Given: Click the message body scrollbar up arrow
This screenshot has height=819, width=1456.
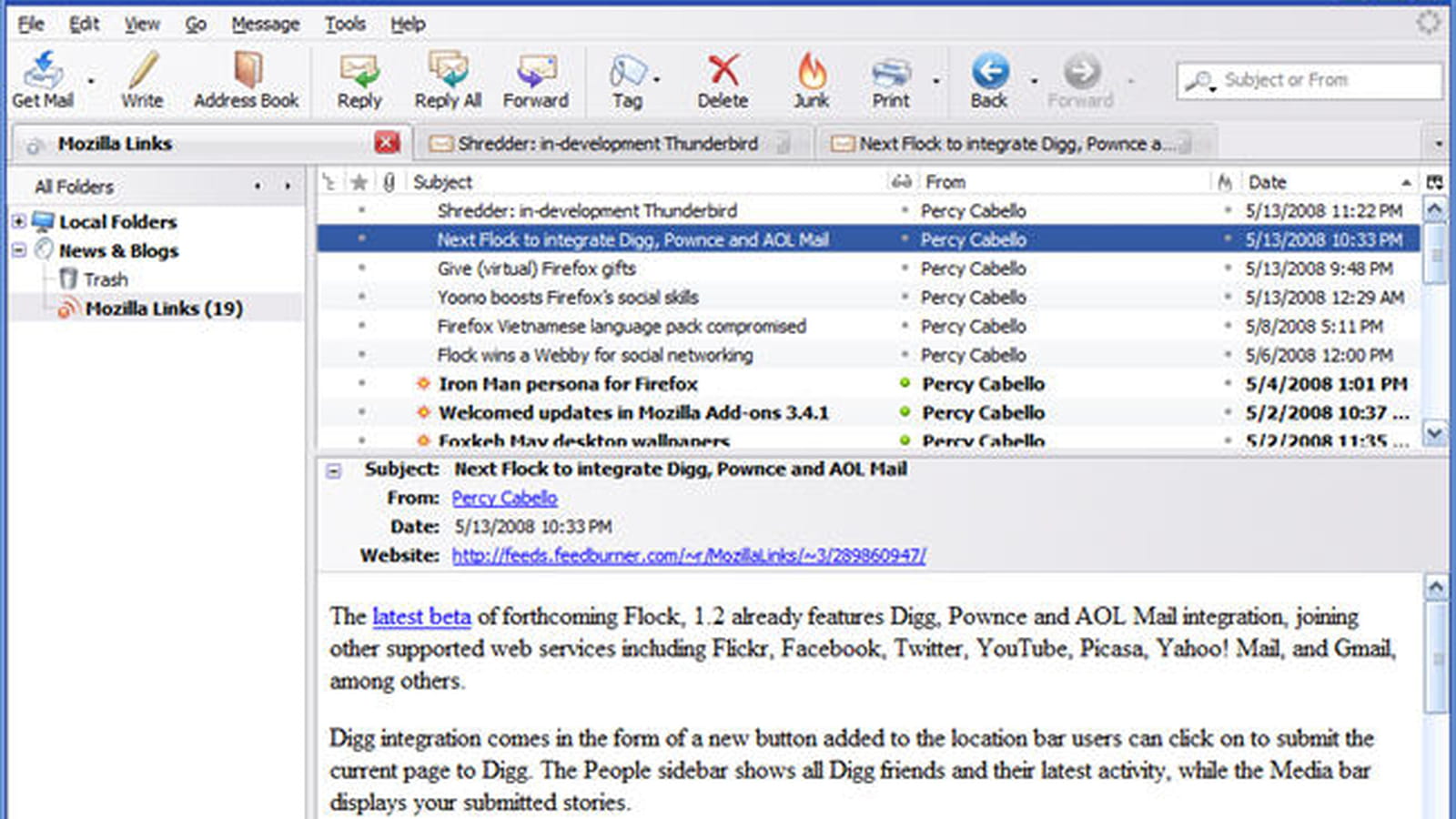Looking at the screenshot, I should (1435, 587).
